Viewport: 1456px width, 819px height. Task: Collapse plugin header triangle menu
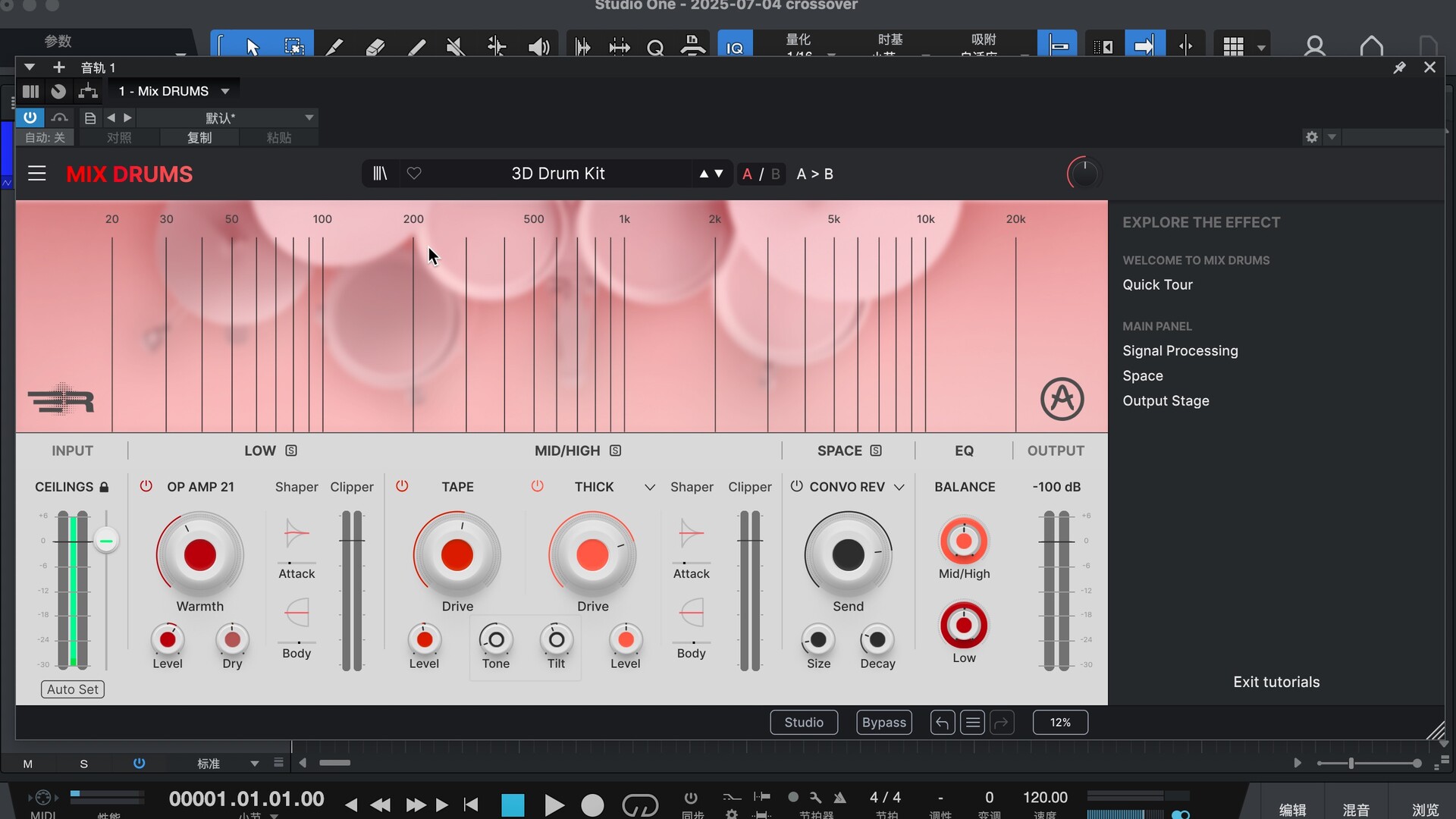(30, 67)
